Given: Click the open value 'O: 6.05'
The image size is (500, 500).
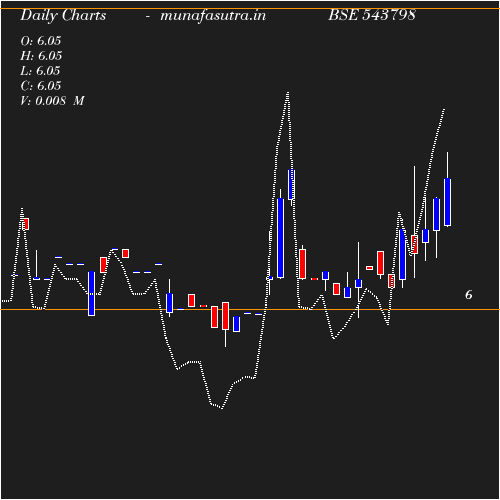Looking at the screenshot, I should click(41, 41).
